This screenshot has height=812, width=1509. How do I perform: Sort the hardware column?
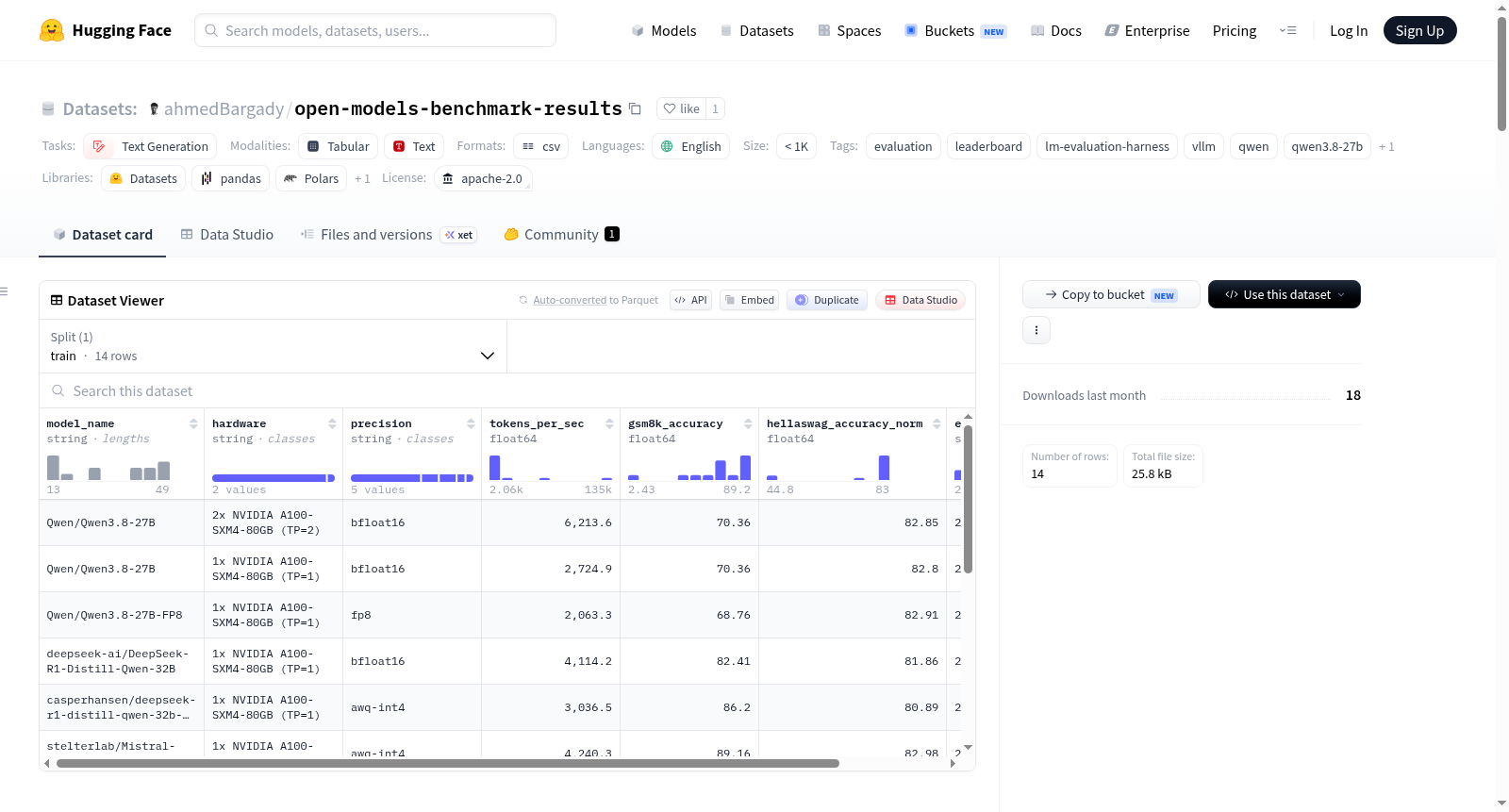point(332,423)
